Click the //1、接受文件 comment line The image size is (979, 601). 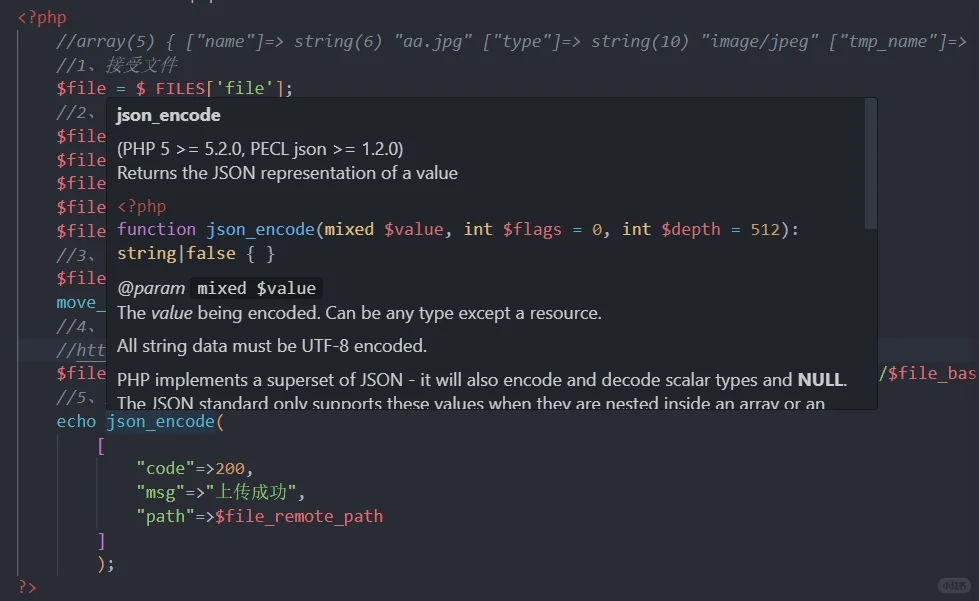[x=117, y=65]
